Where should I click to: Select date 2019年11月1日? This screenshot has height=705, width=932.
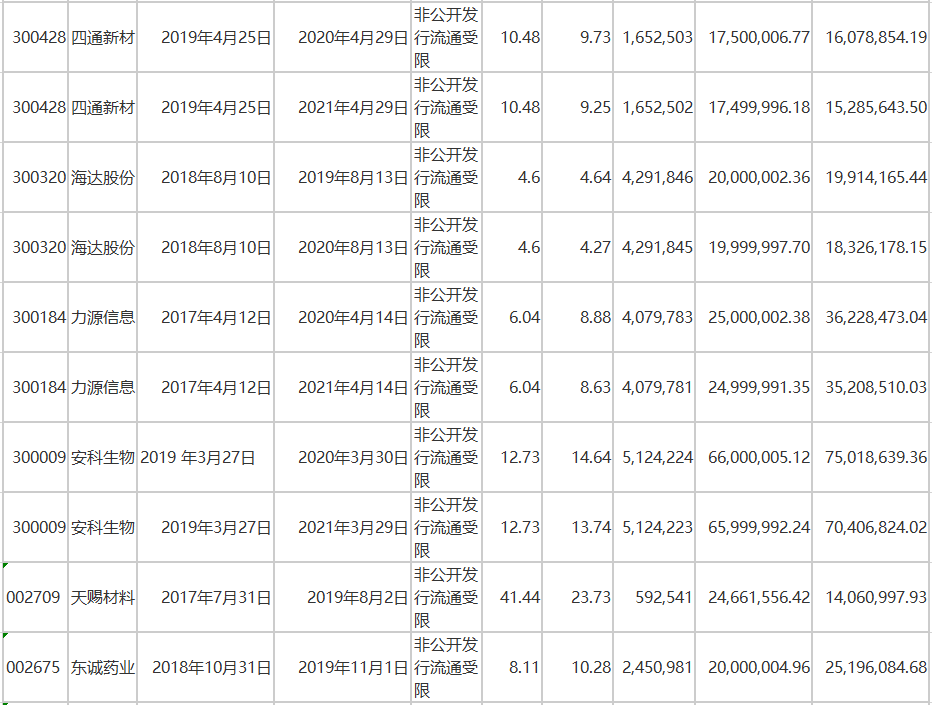tap(342, 667)
